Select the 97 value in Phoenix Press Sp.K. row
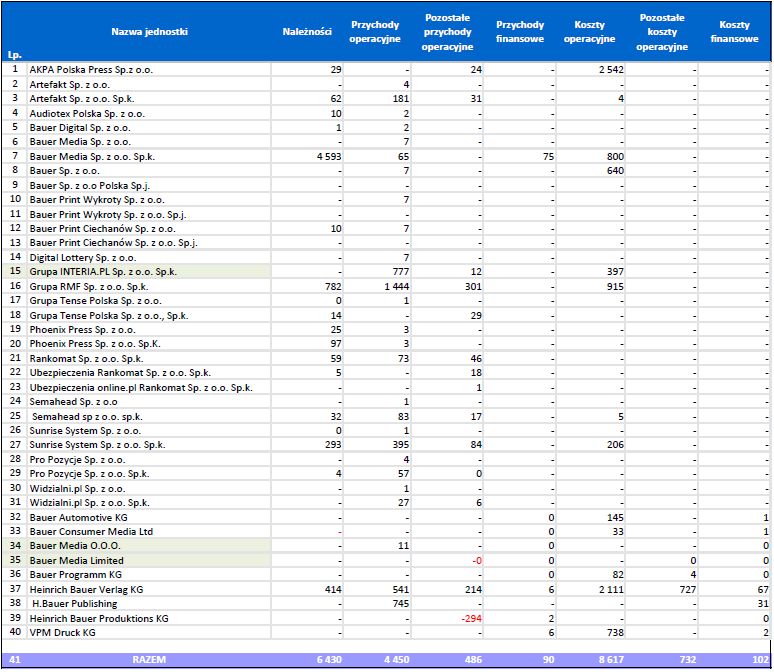The height and width of the screenshot is (672, 774). (336, 344)
